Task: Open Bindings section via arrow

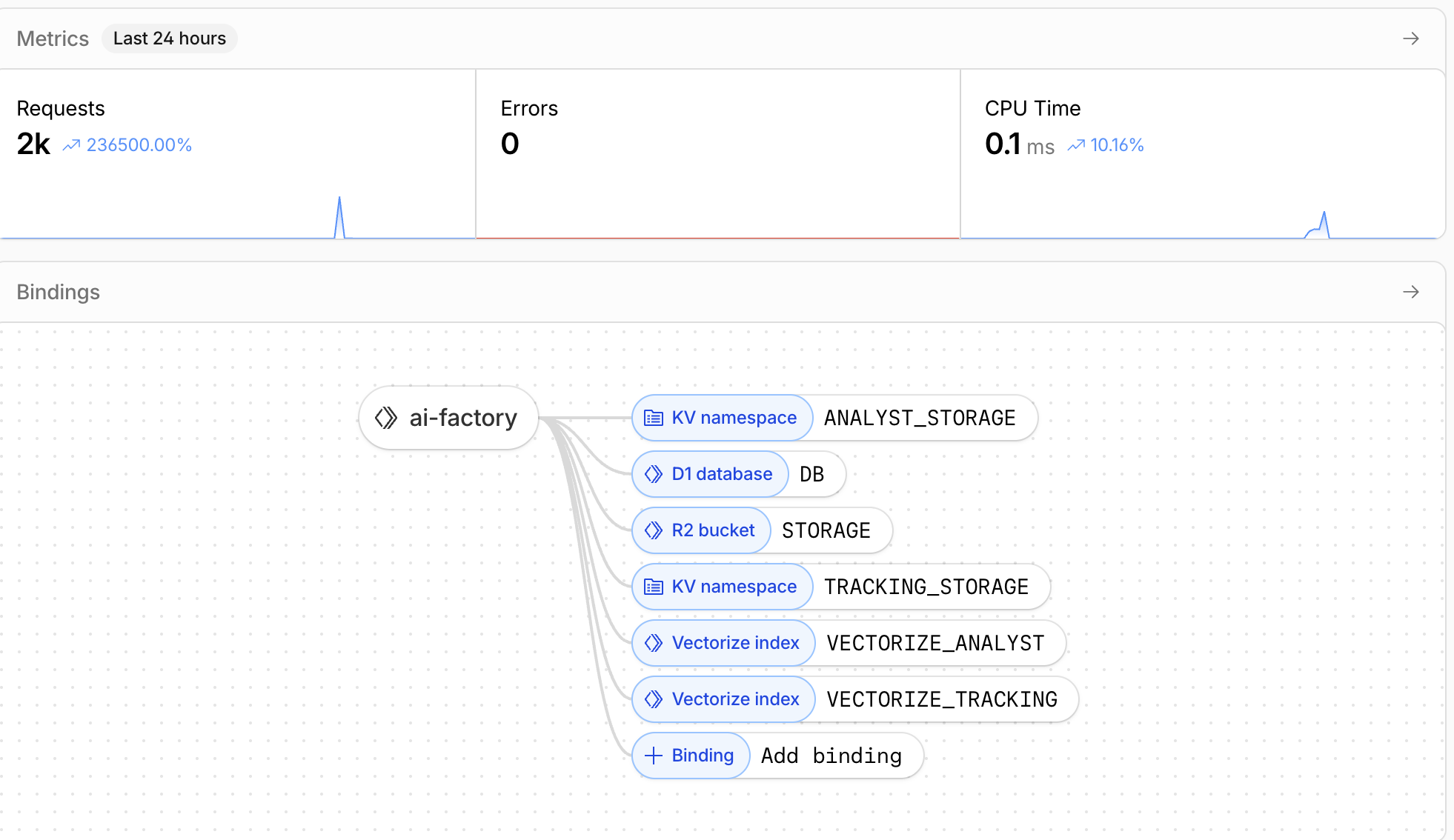Action: pos(1410,292)
